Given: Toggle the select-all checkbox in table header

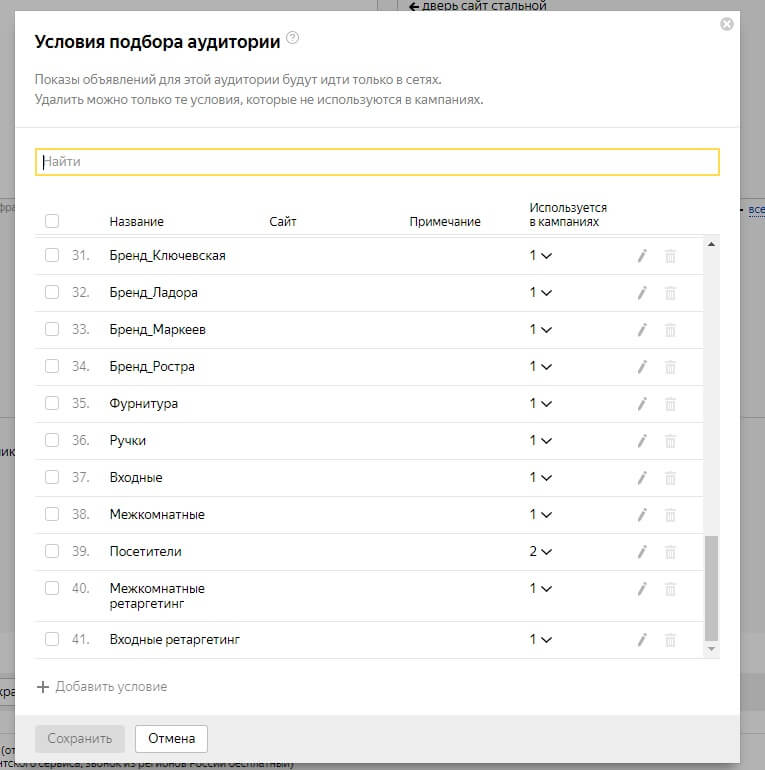Looking at the screenshot, I should coord(52,221).
